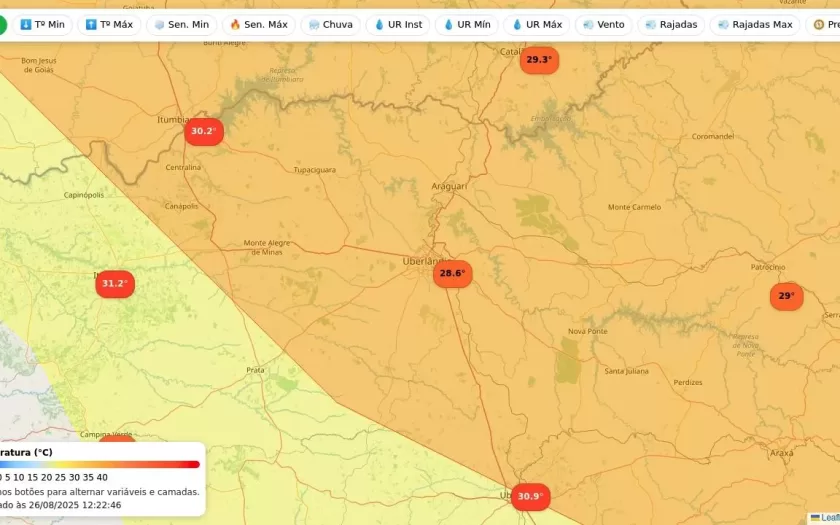Screen dimensions: 840x525
Task: Select the Rajadas Max layer
Action: pyautogui.click(x=755, y=24)
